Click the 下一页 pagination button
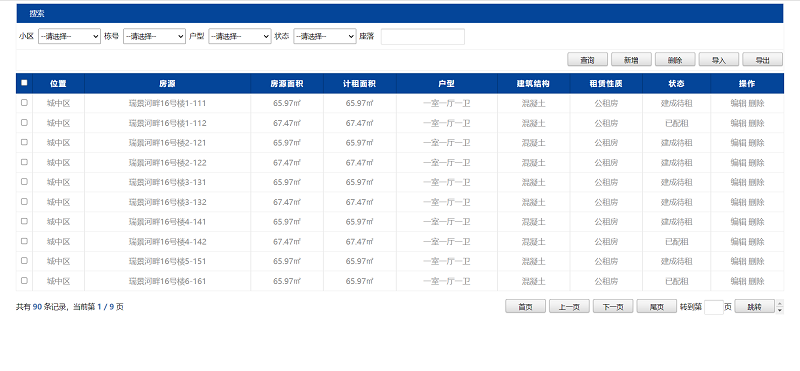Screen dimensions: 800x371 tap(613, 307)
